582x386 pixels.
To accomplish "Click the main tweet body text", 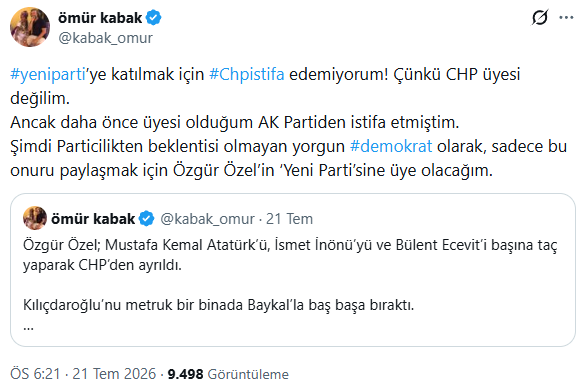I will click(288, 122).
